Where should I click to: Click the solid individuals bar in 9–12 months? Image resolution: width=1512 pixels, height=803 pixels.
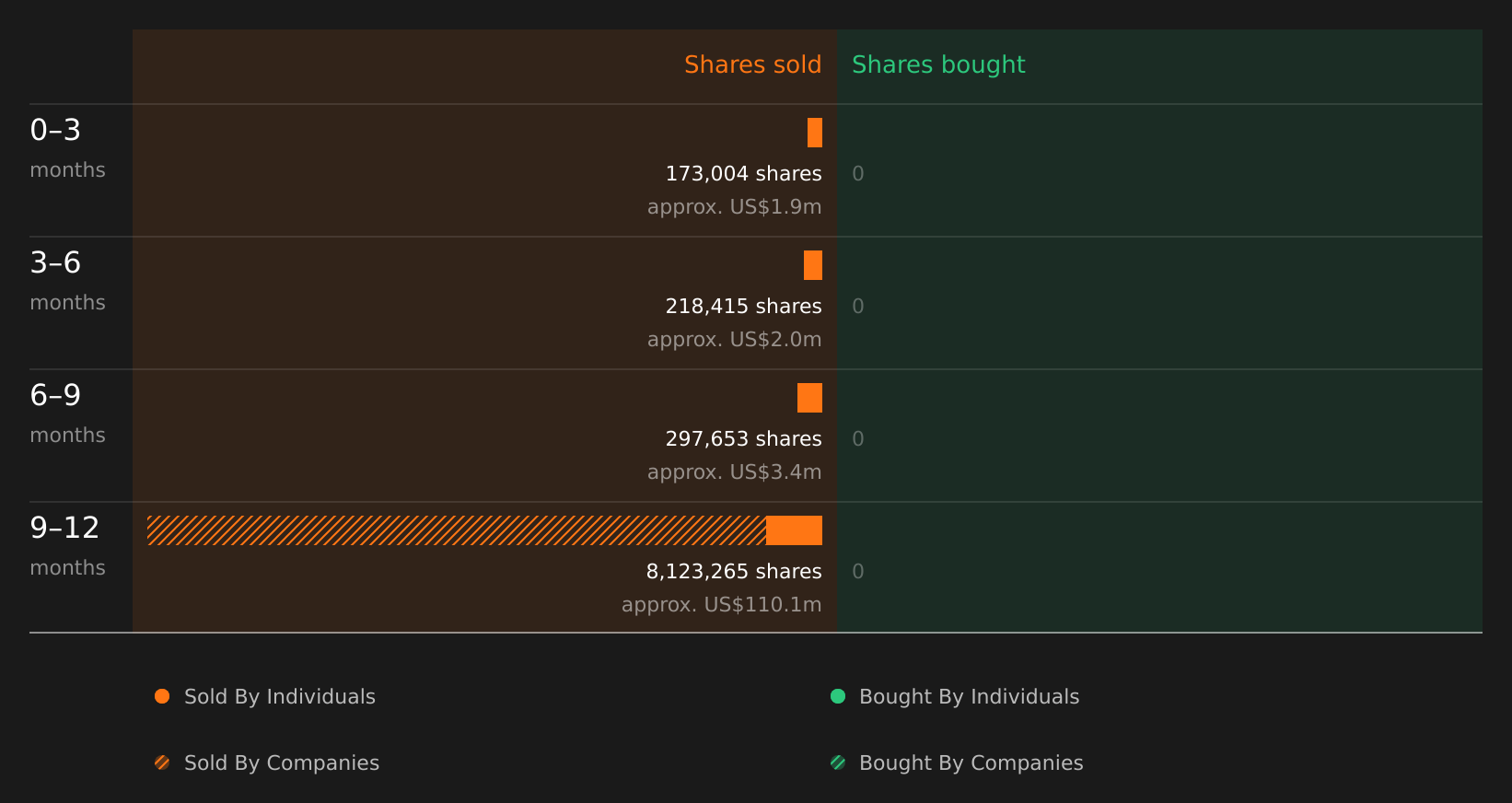pos(794,530)
